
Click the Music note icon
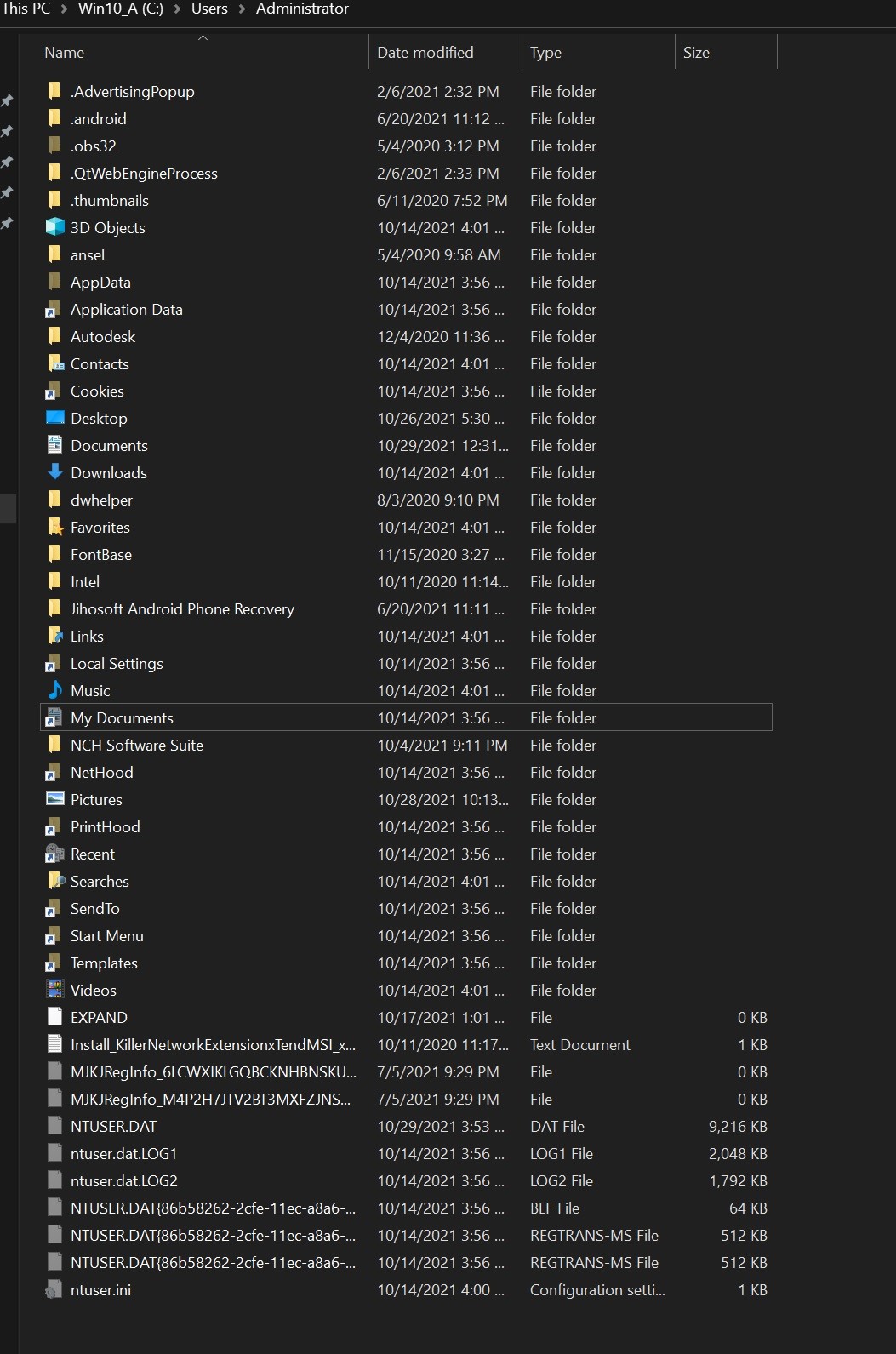(55, 690)
